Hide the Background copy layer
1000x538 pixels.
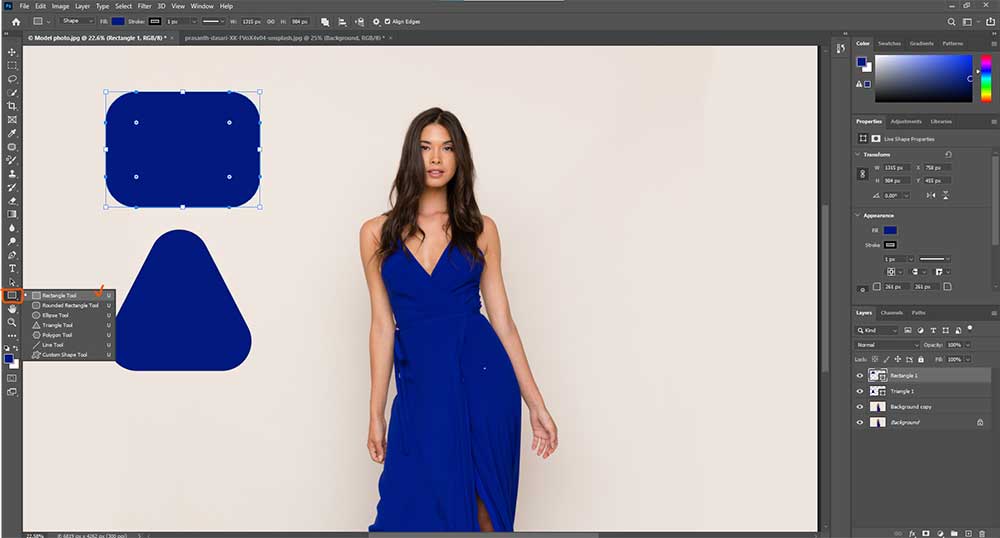(x=860, y=407)
